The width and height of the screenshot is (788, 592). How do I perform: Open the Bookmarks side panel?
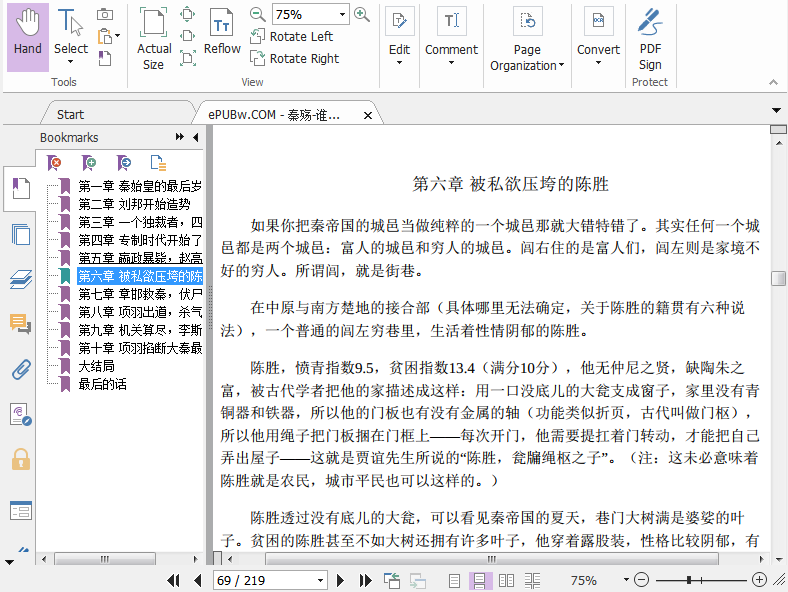click(21, 188)
